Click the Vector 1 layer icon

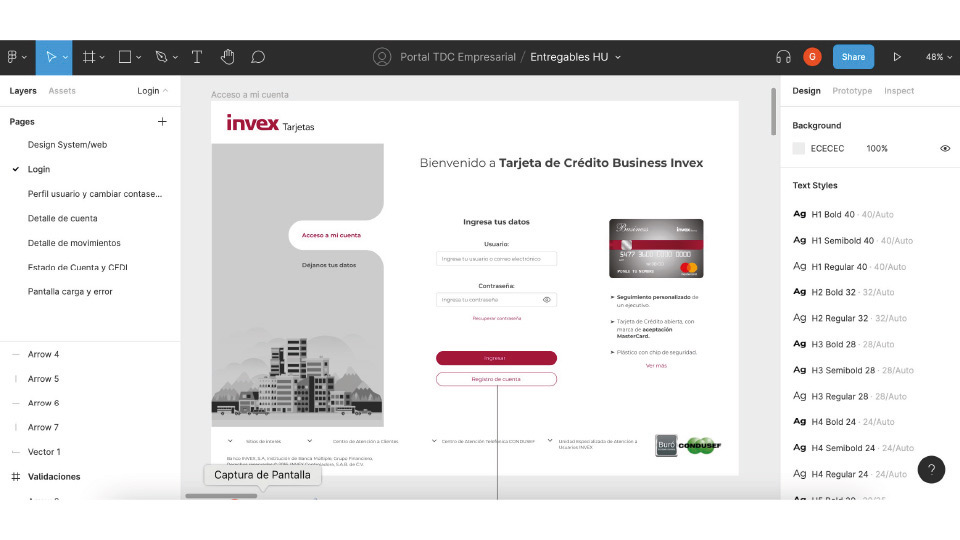16,452
